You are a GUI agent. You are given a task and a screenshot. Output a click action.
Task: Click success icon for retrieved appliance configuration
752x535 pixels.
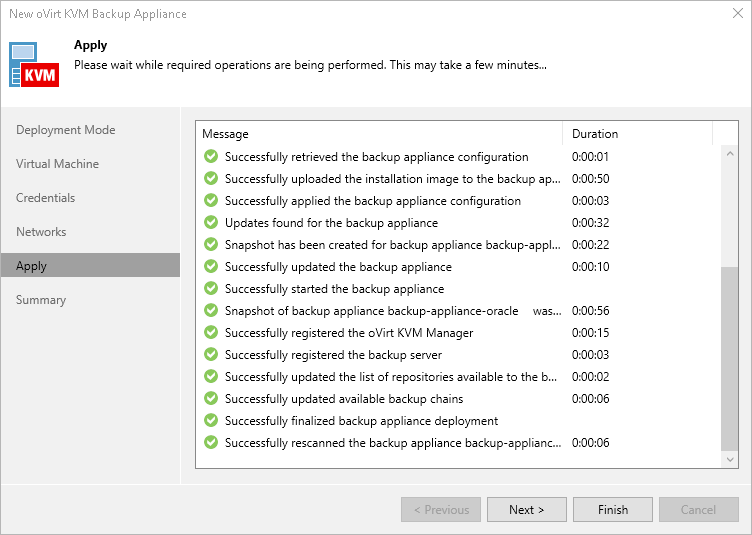211,156
